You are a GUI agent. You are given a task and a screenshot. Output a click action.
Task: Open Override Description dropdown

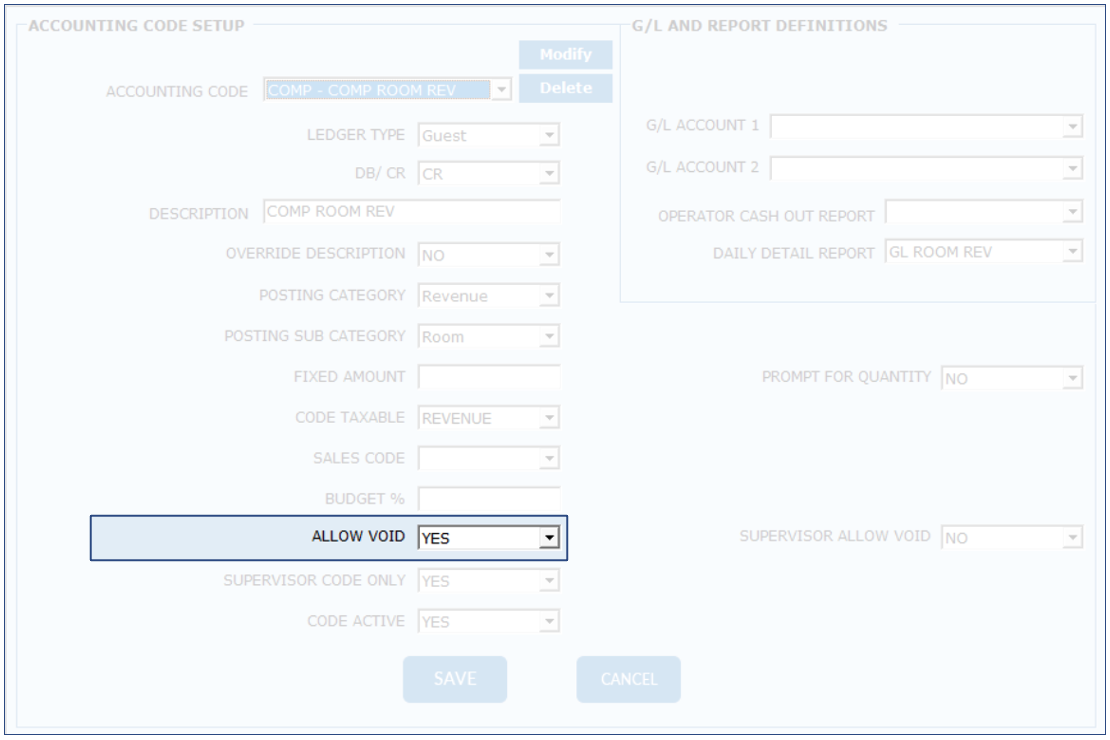click(548, 255)
